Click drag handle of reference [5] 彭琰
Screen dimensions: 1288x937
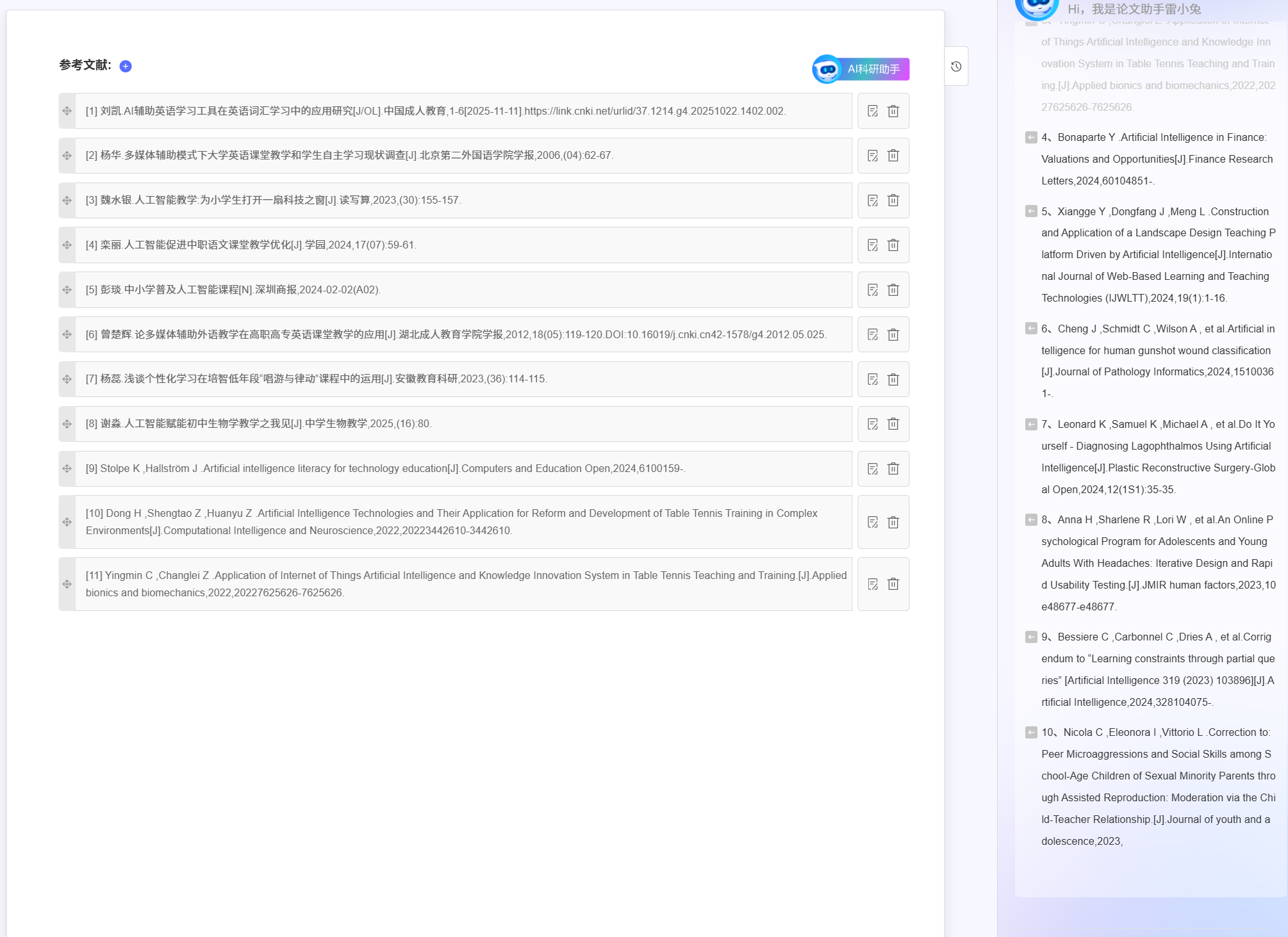pyautogui.click(x=67, y=290)
